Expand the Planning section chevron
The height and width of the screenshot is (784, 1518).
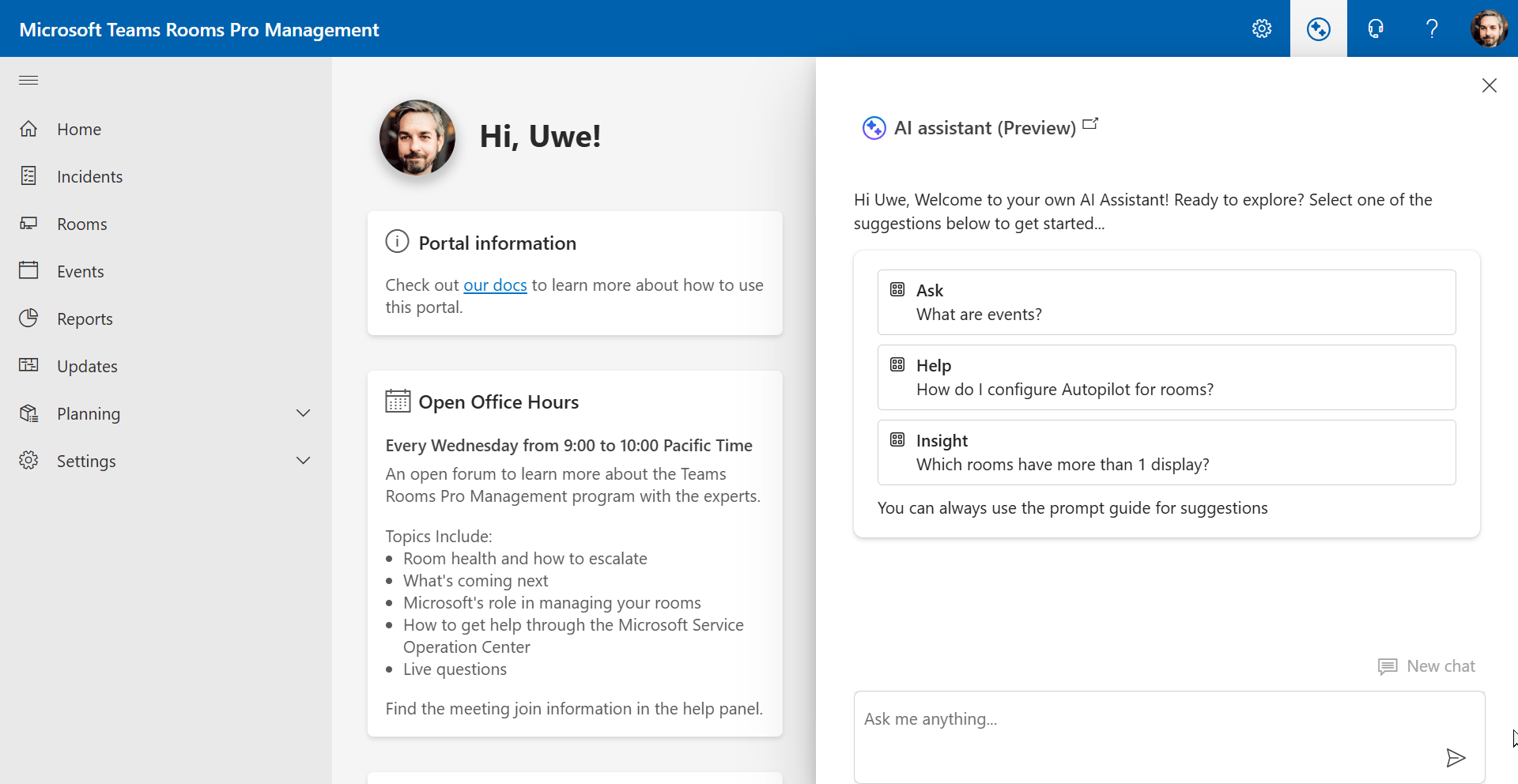(303, 413)
